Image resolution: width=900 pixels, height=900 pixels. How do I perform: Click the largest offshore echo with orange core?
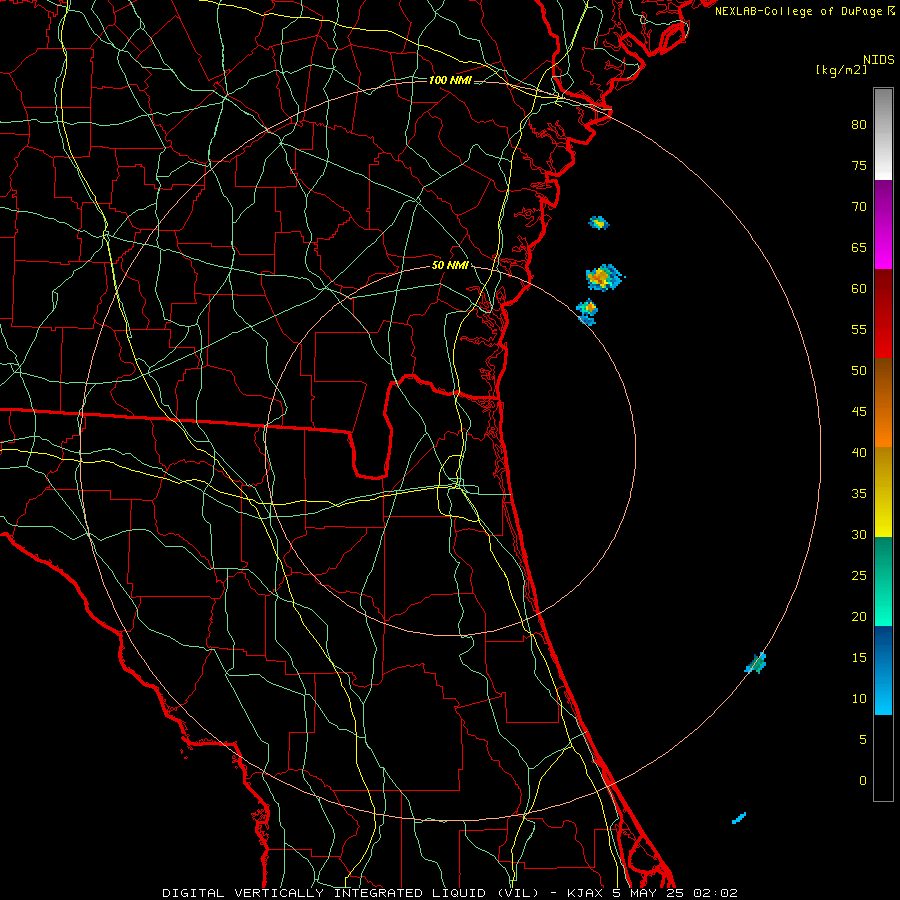(x=603, y=277)
